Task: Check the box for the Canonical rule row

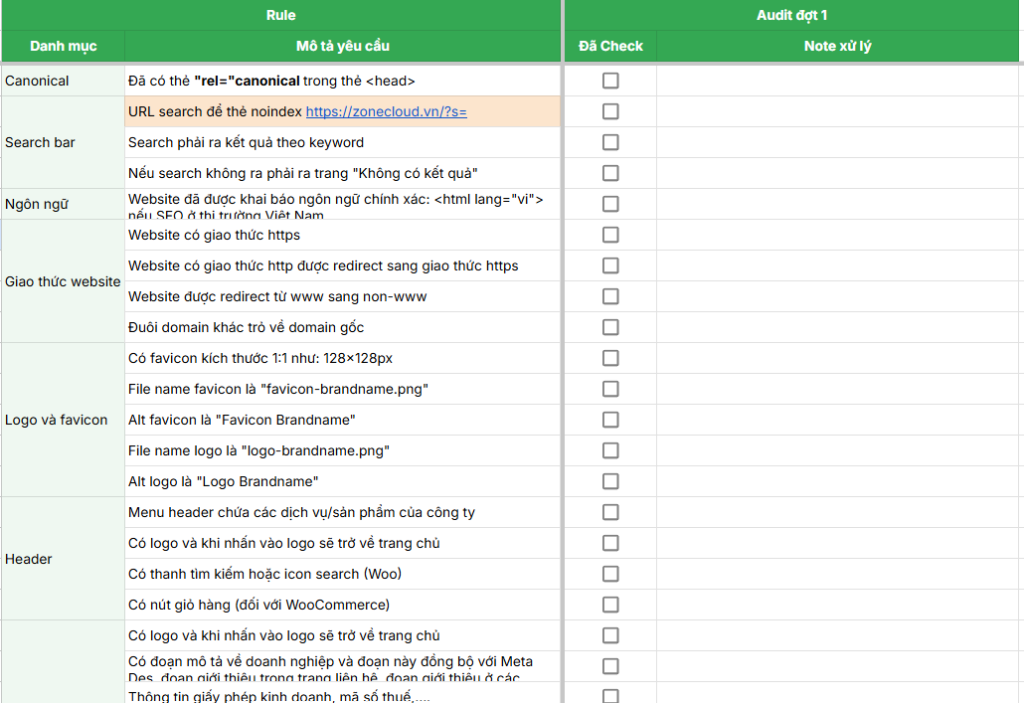Action: pos(610,81)
